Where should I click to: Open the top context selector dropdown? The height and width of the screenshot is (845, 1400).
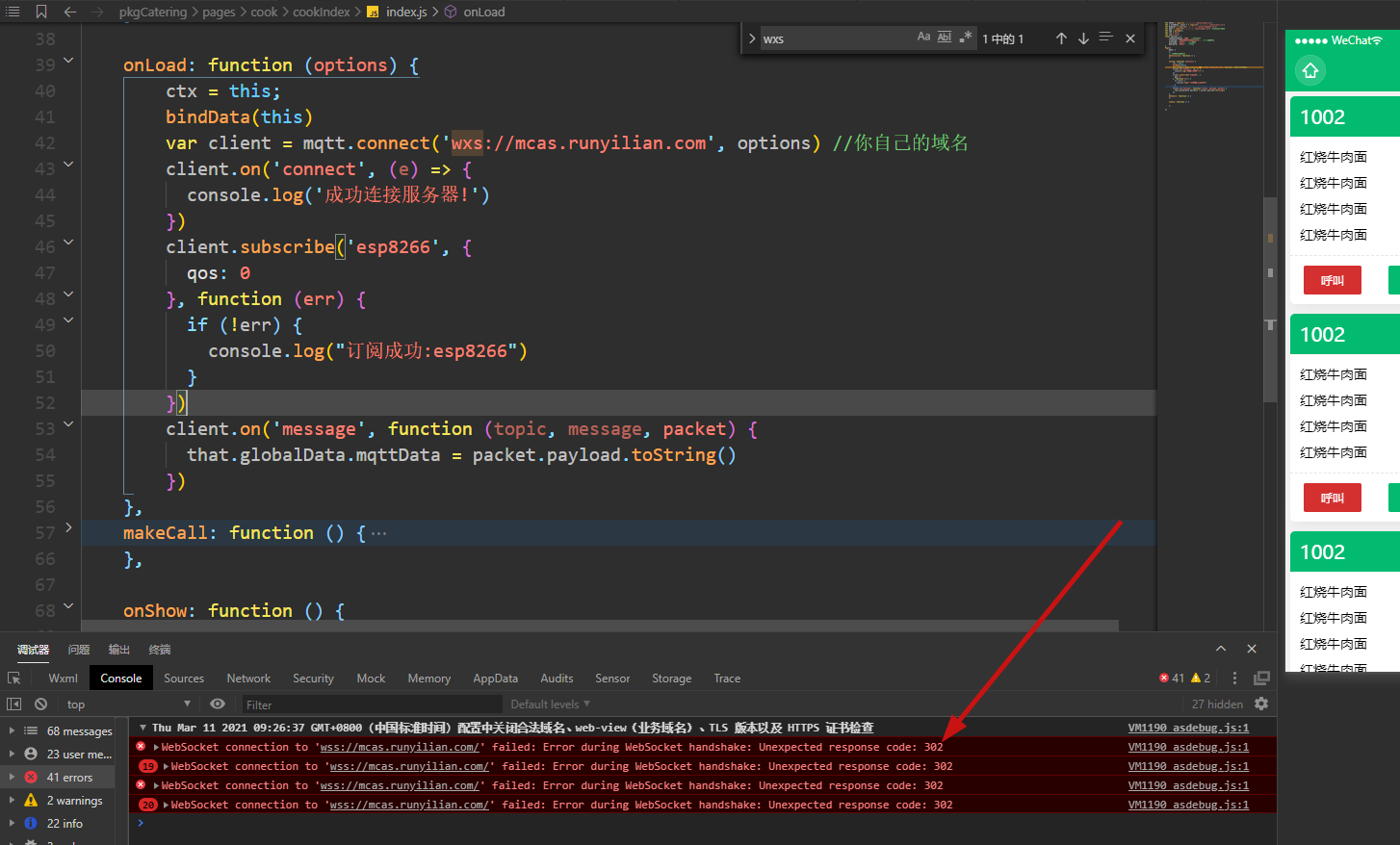pos(128,704)
